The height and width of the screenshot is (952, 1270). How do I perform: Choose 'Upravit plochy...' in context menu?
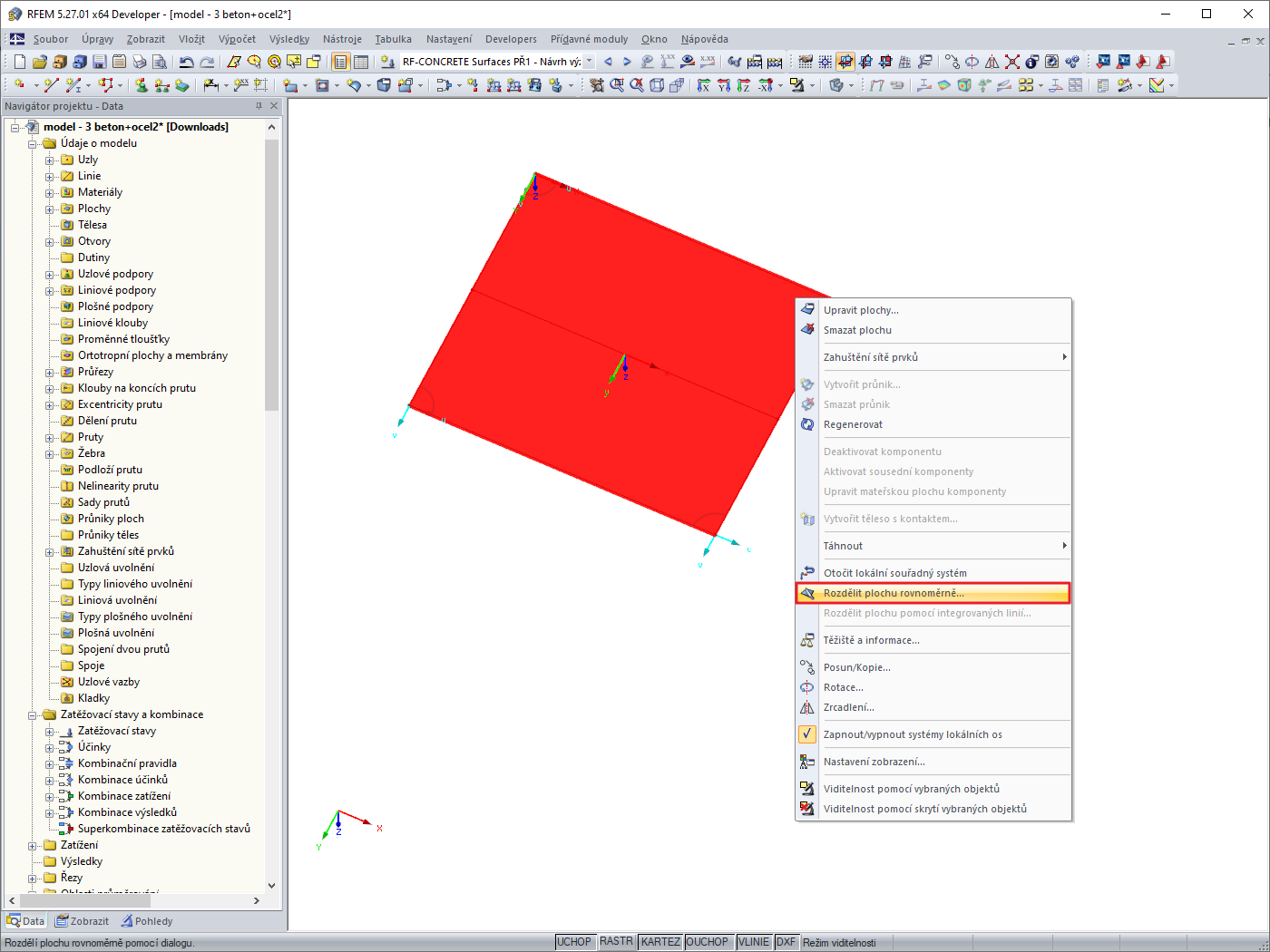click(x=933, y=310)
